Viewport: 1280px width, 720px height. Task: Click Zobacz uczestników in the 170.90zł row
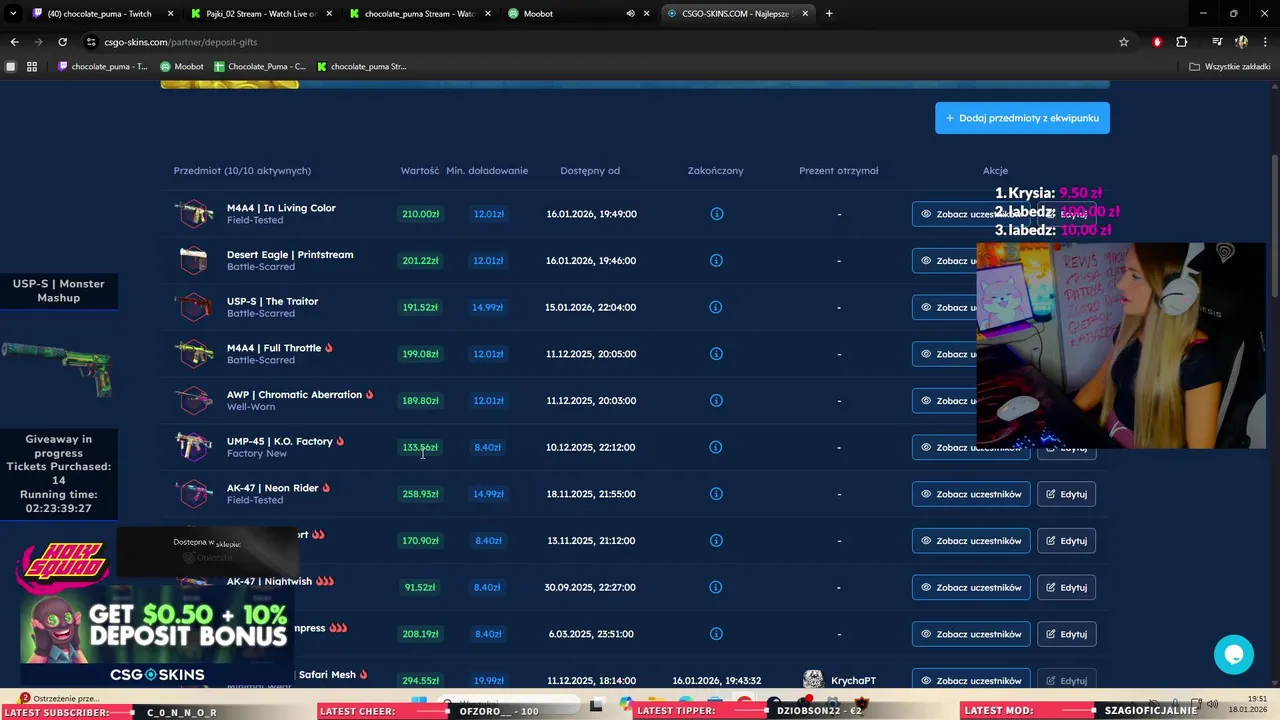click(971, 541)
